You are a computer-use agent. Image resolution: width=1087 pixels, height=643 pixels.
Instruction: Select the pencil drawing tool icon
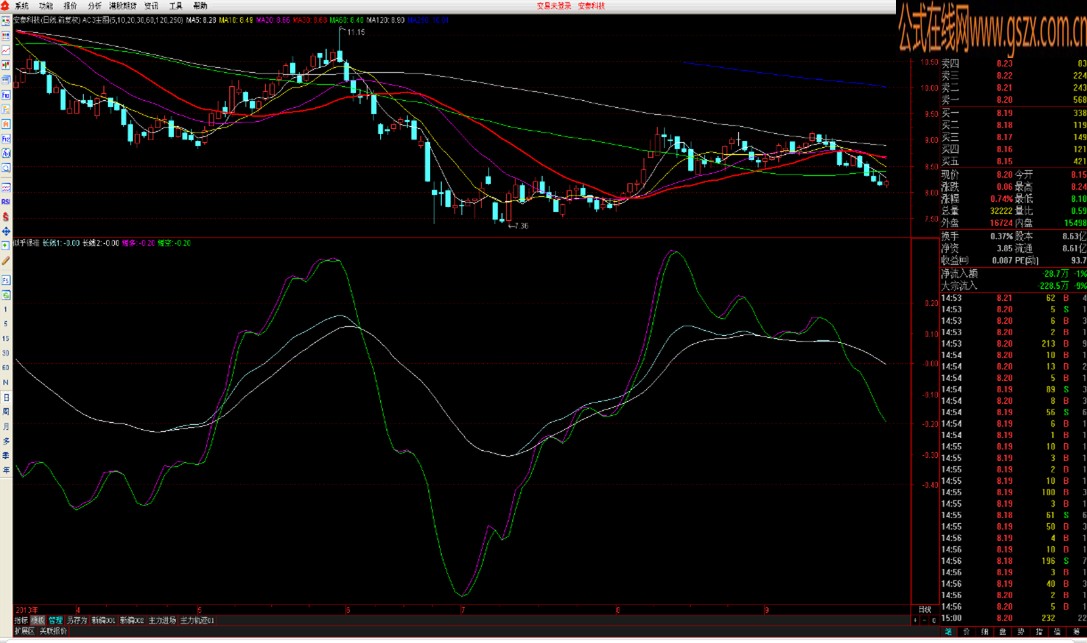tap(6, 261)
